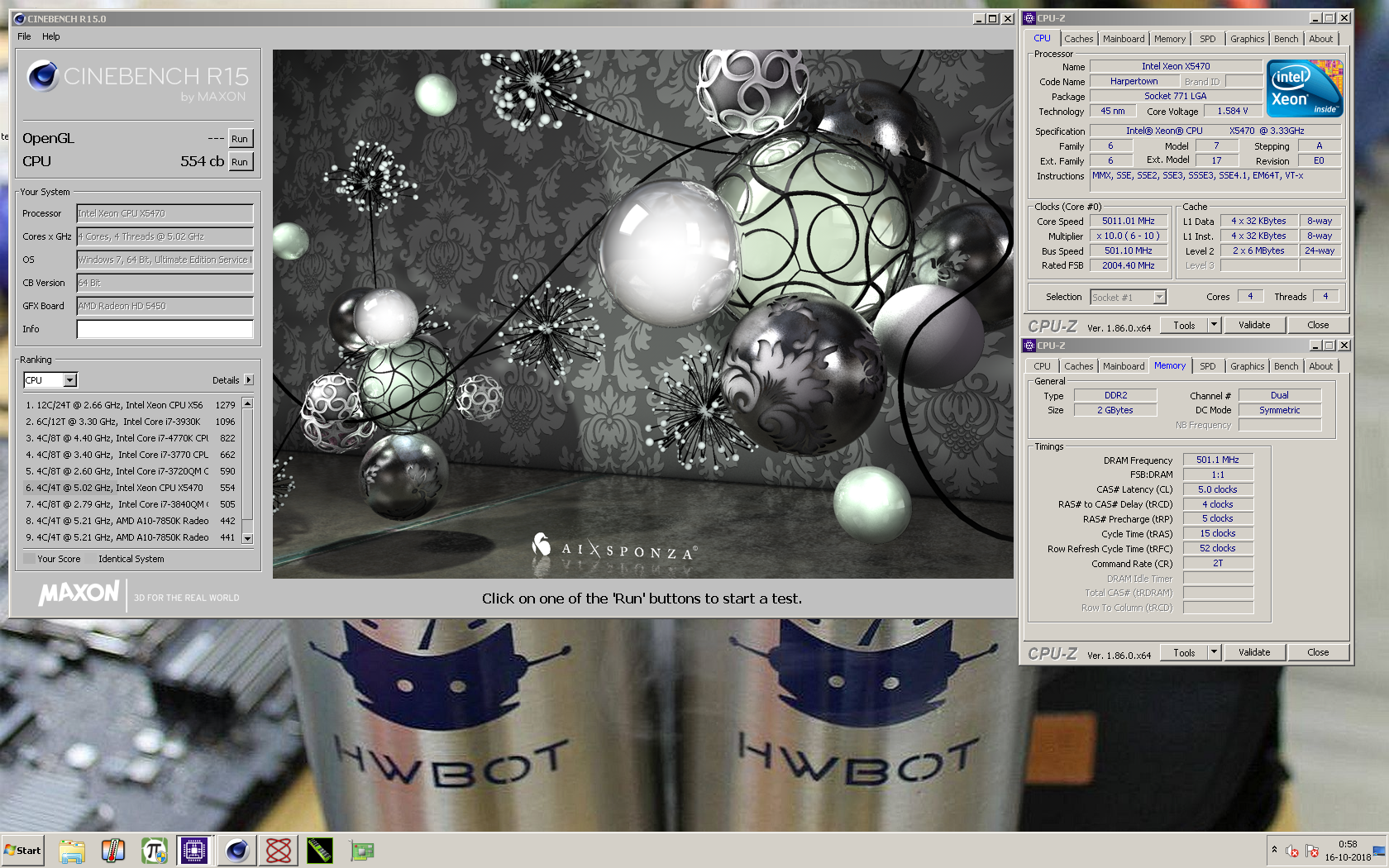Open the Ranking CPU dropdown

coord(50,380)
